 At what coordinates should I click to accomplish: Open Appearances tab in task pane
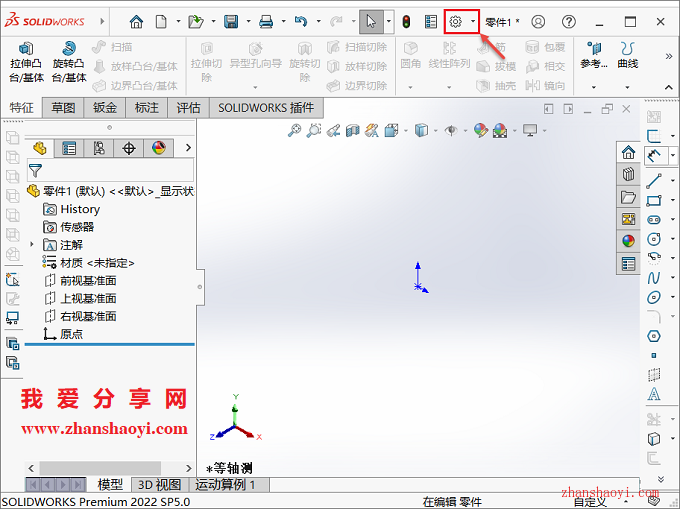coord(628,241)
